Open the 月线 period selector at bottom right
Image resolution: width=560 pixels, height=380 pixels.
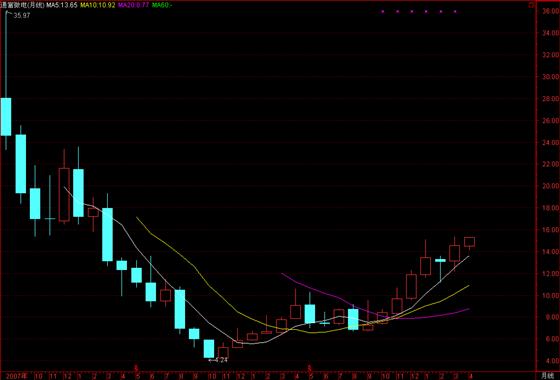pyautogui.click(x=547, y=375)
